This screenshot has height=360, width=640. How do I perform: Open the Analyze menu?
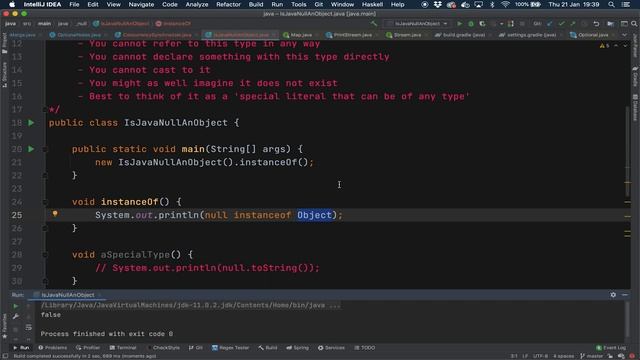[197, 4]
